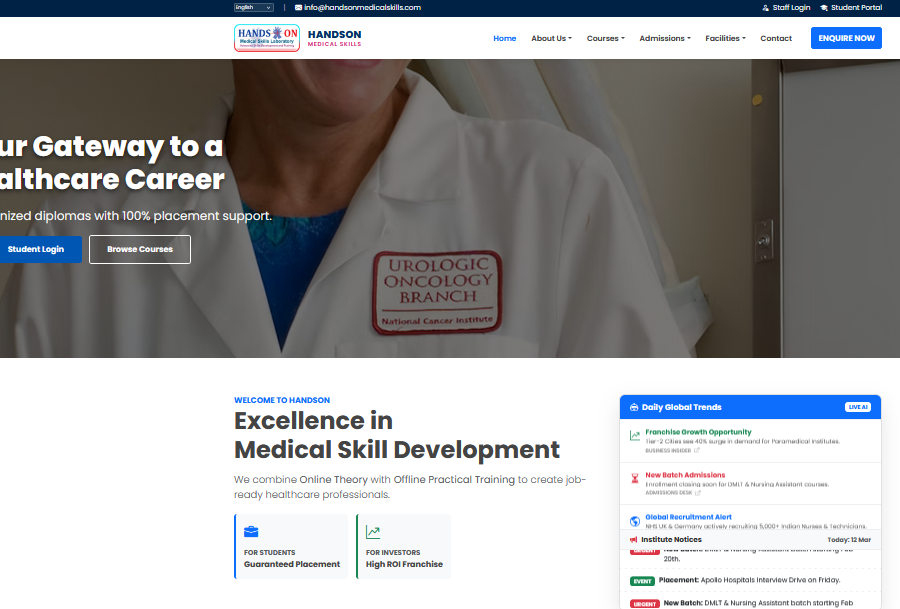900x609 pixels.
Task: Click the Hands On Medical Skills logo
Action: [x=267, y=38]
